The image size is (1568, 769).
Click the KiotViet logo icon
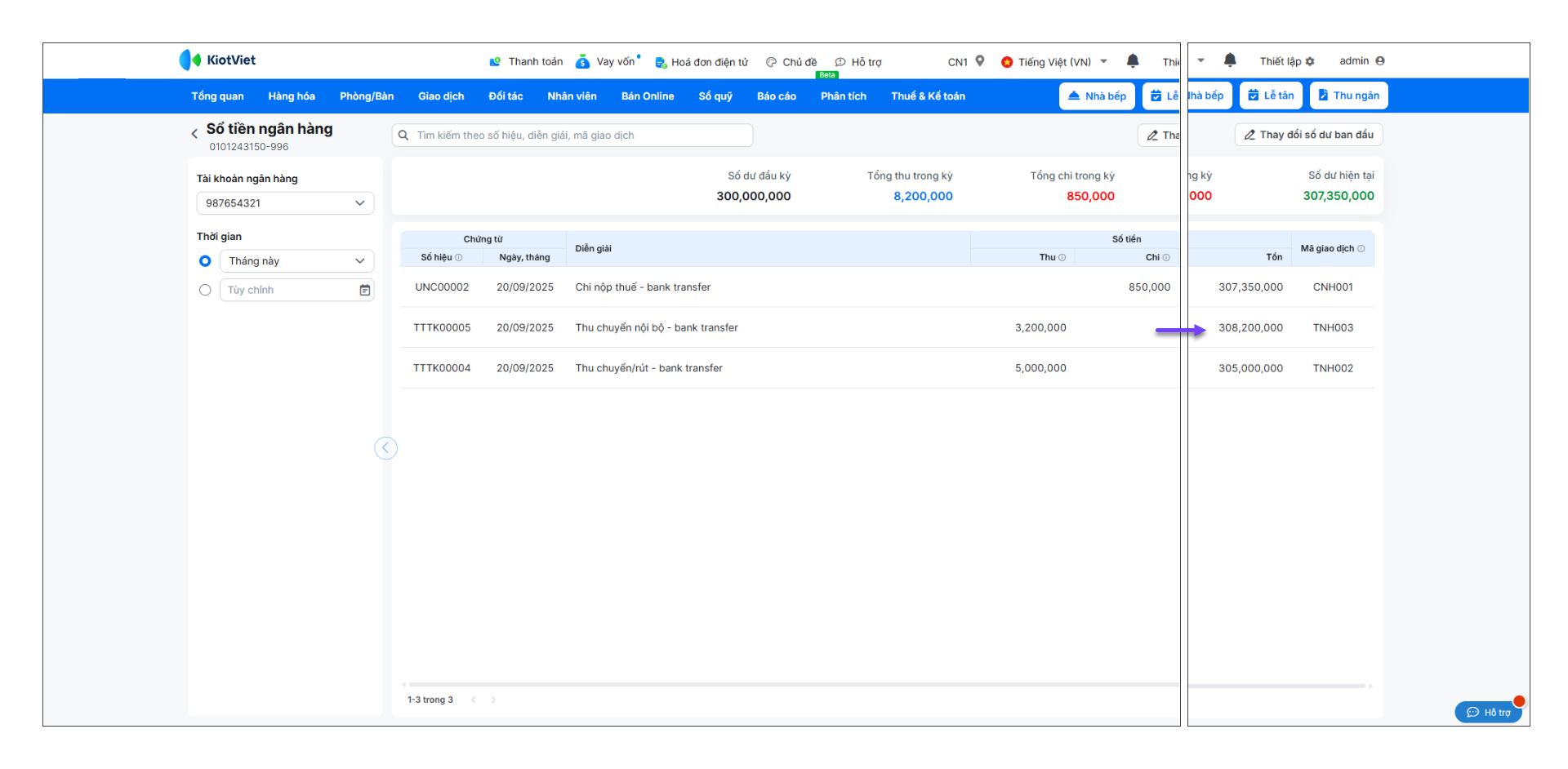pos(189,60)
